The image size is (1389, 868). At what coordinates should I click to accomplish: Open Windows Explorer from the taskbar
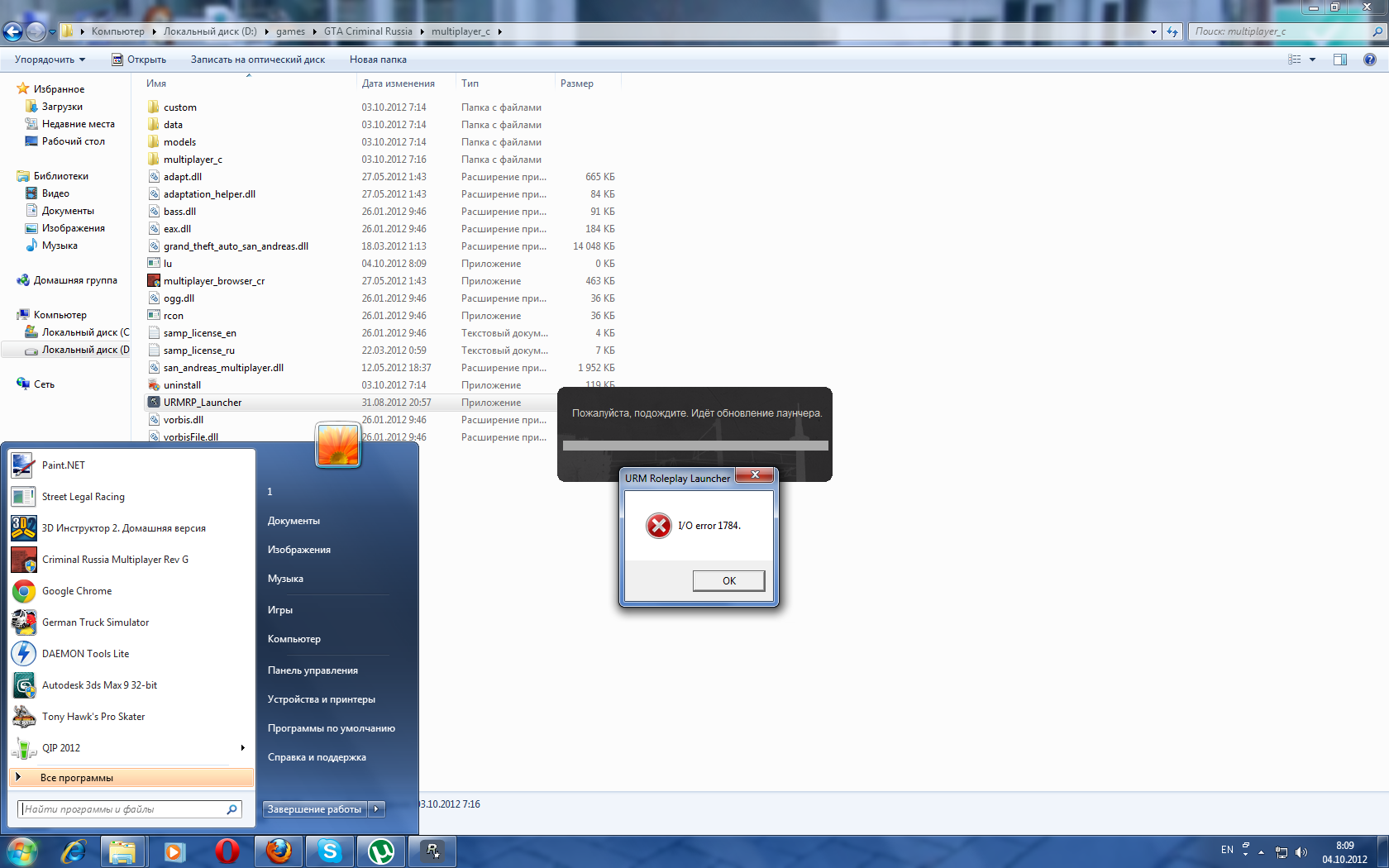tap(122, 851)
